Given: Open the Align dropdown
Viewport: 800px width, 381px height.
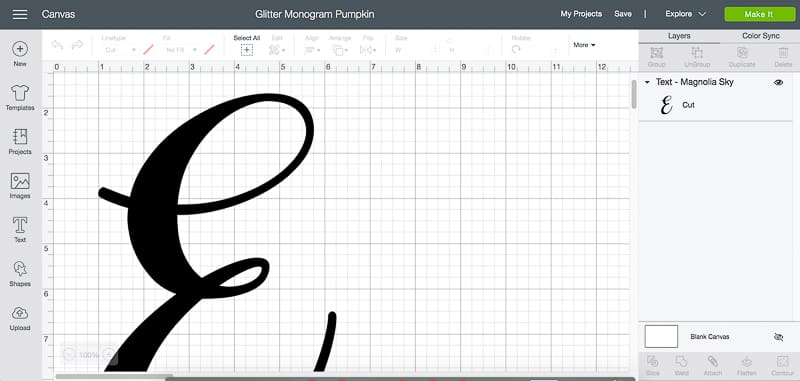Looking at the screenshot, I should tap(312, 50).
